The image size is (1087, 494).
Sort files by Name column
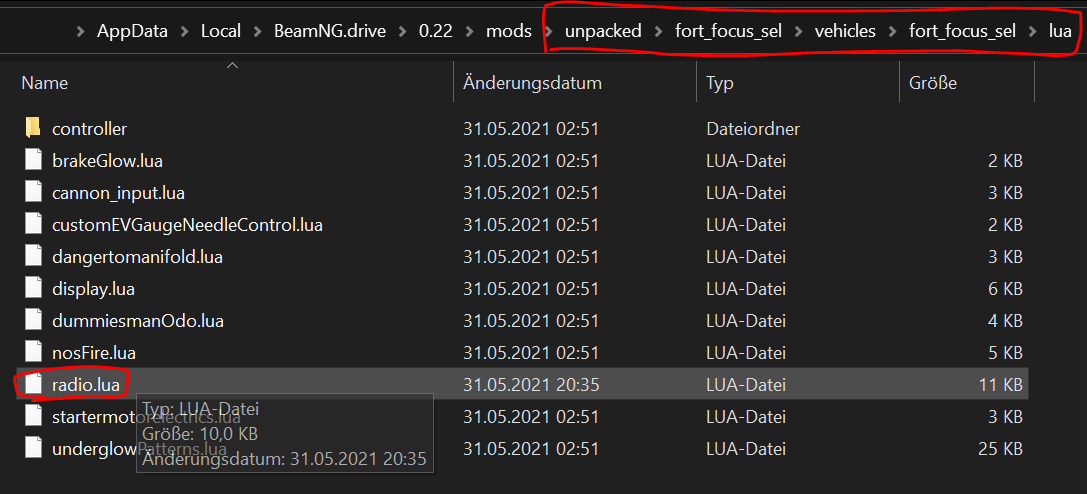pos(44,83)
